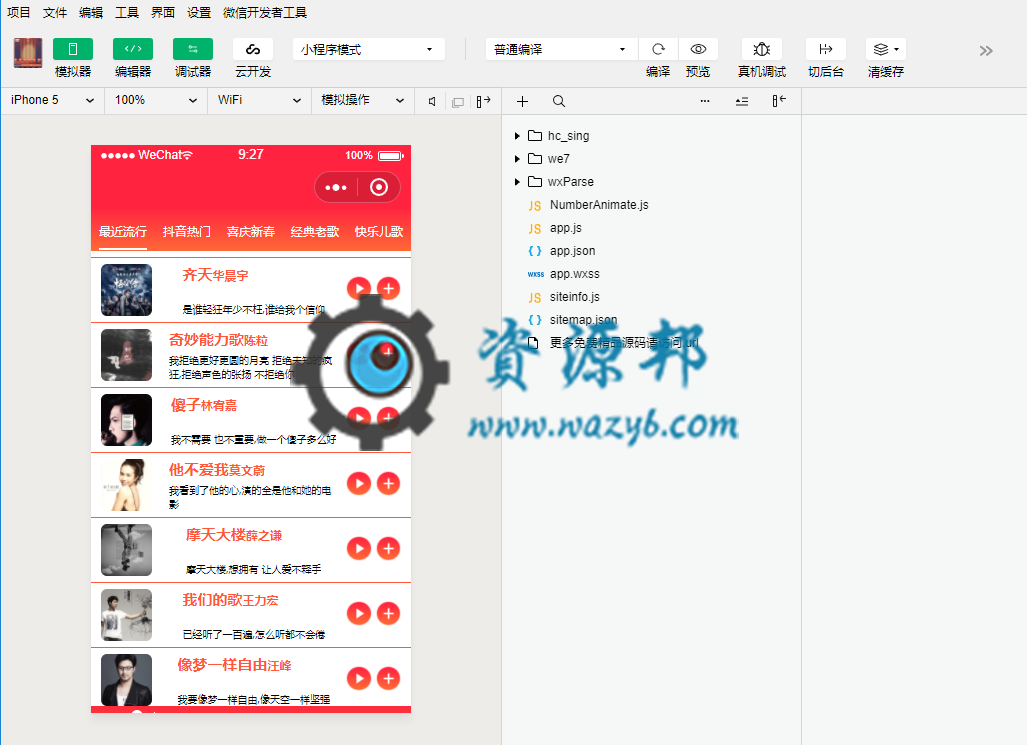Open the 普通编译 compile mode dropdown
1027x745 pixels.
pos(561,49)
